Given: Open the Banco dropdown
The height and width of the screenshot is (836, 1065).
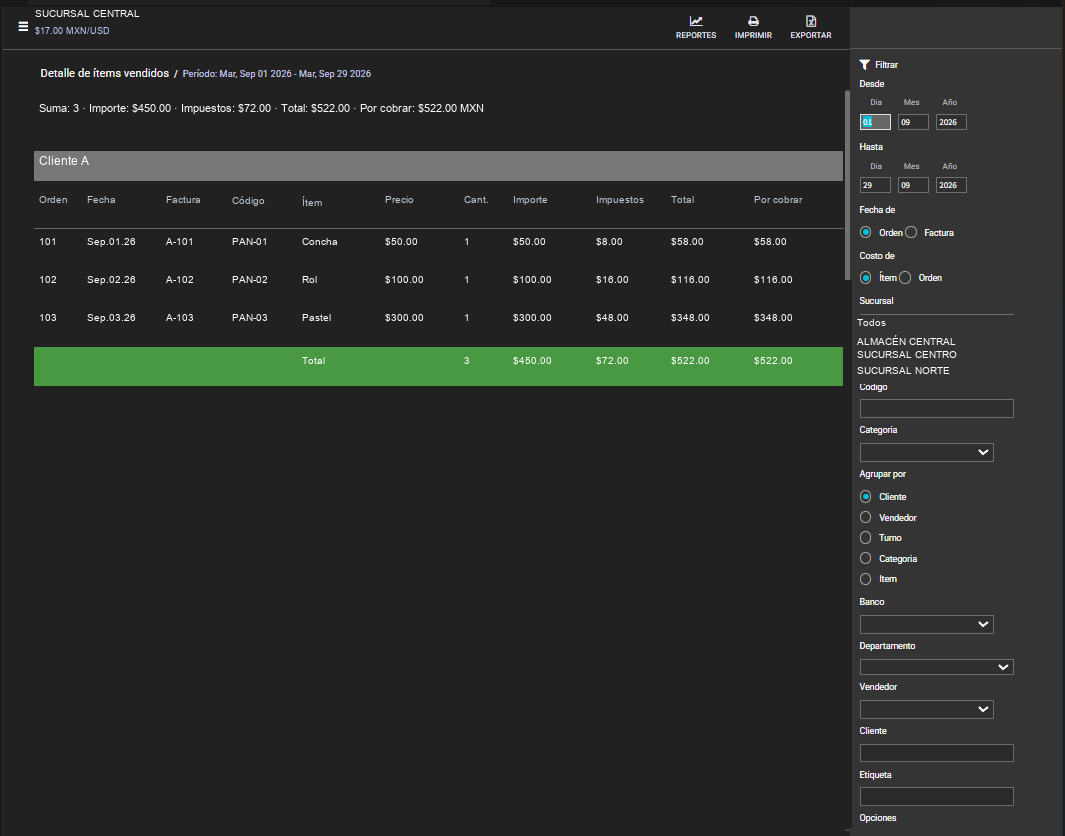Looking at the screenshot, I should tap(926, 624).
